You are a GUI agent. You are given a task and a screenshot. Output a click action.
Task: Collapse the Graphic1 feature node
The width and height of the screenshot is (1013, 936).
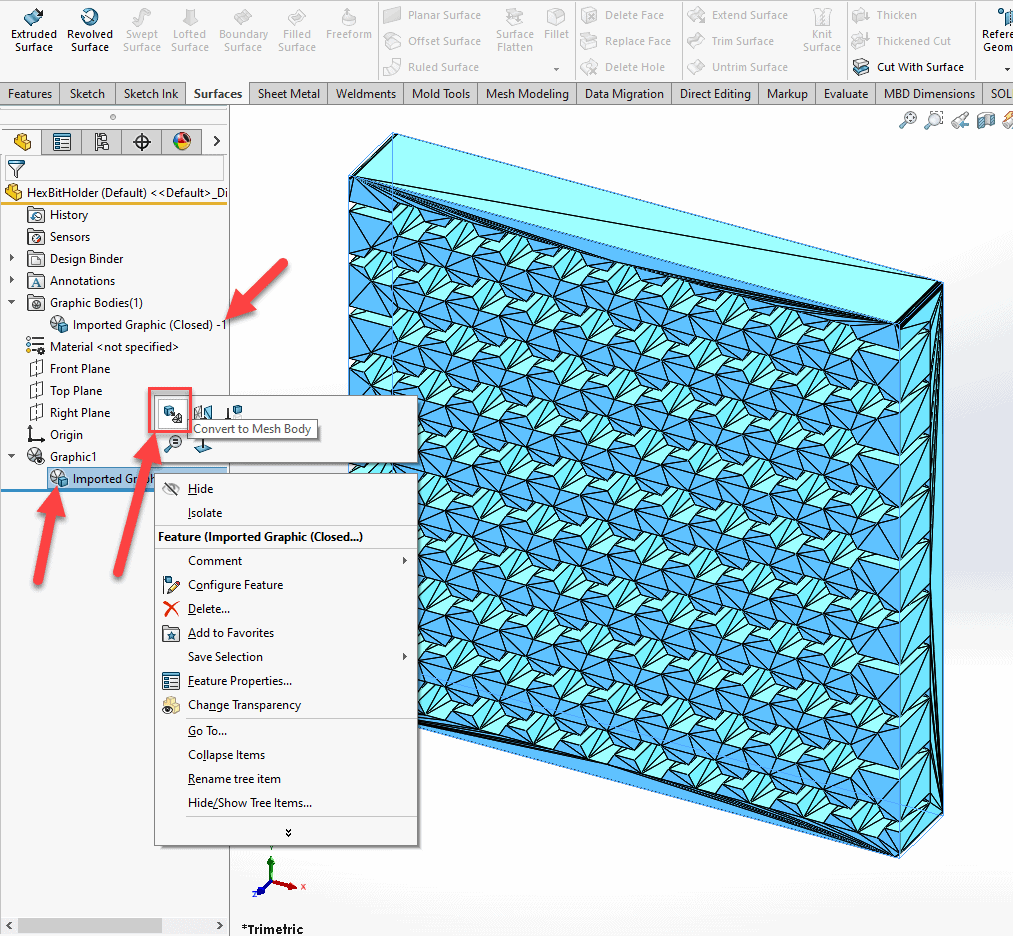pos(12,456)
